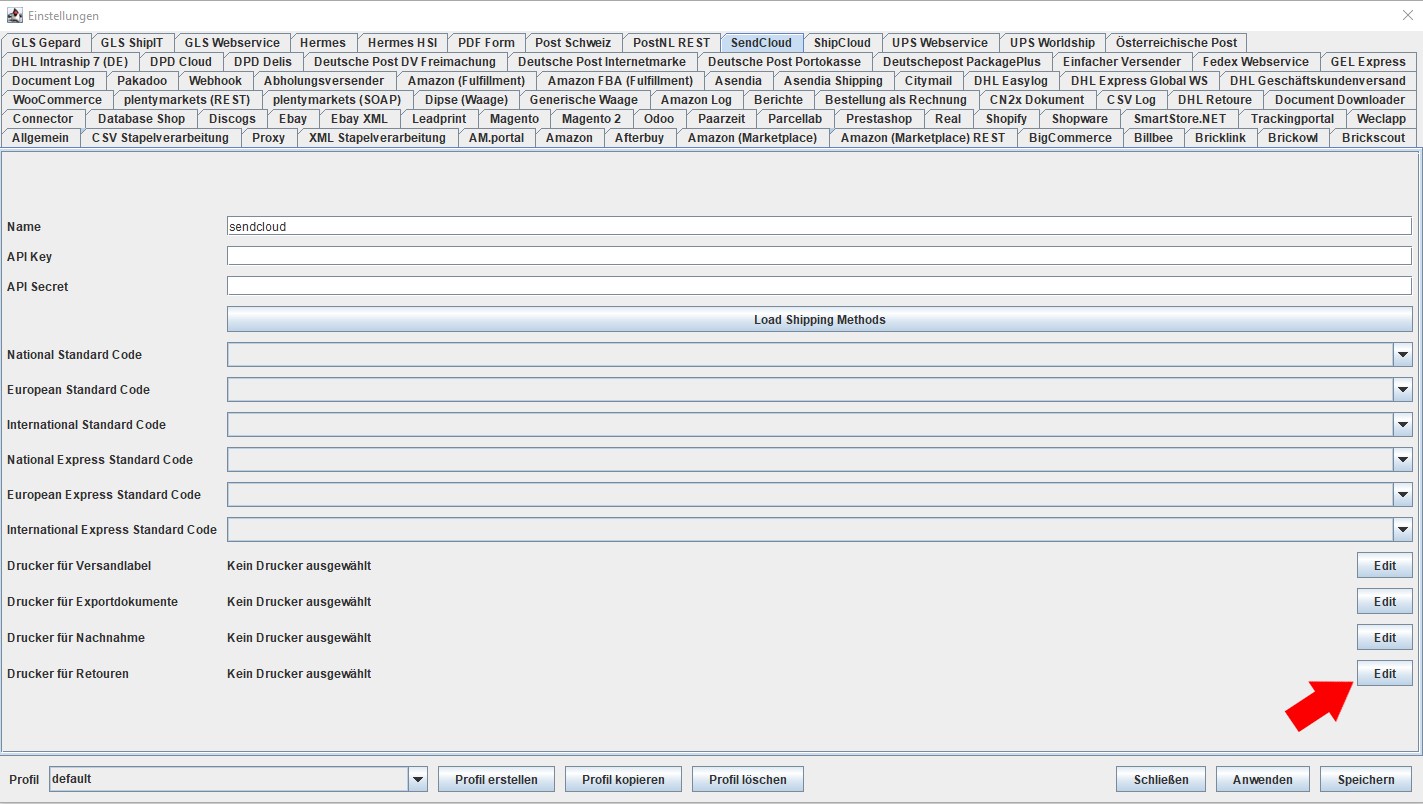Screen dimensions: 1423x804
Task: Select the UPS Worldship tab
Action: pyautogui.click(x=1052, y=43)
